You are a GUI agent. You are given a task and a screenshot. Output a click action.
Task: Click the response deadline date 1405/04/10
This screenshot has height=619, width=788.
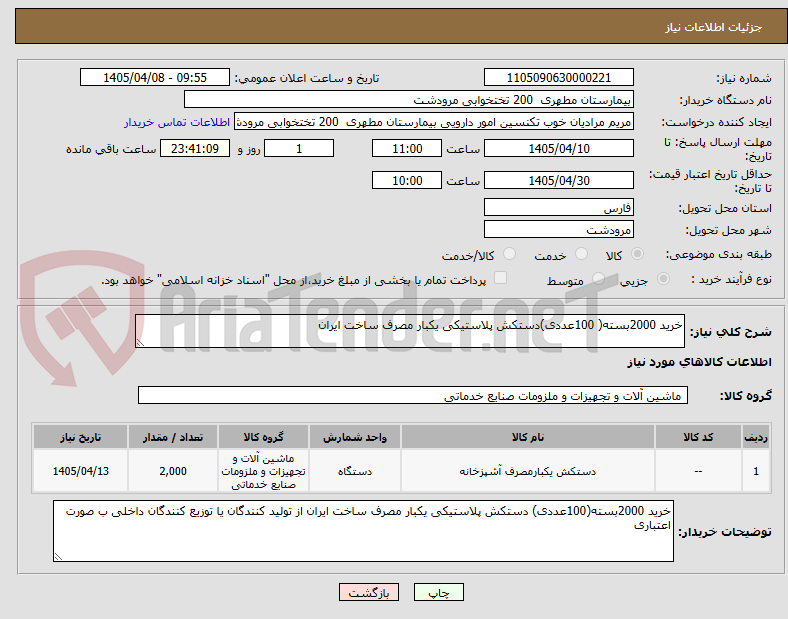click(558, 149)
